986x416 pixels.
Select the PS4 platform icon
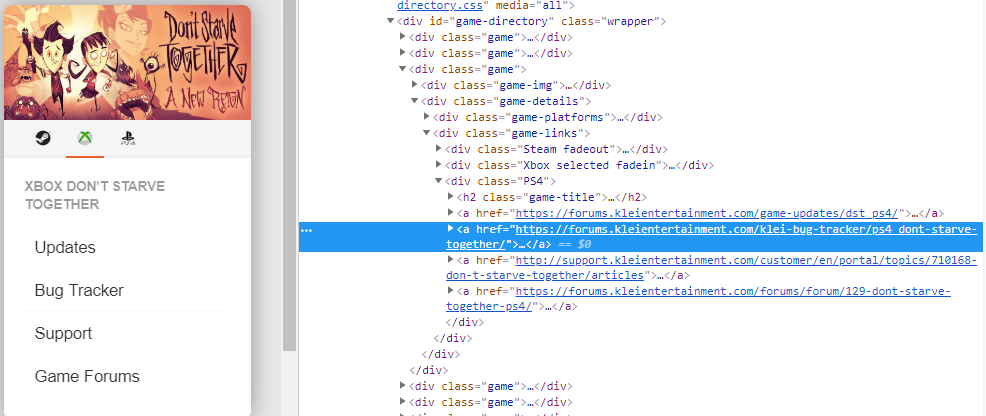pyautogui.click(x=128, y=138)
